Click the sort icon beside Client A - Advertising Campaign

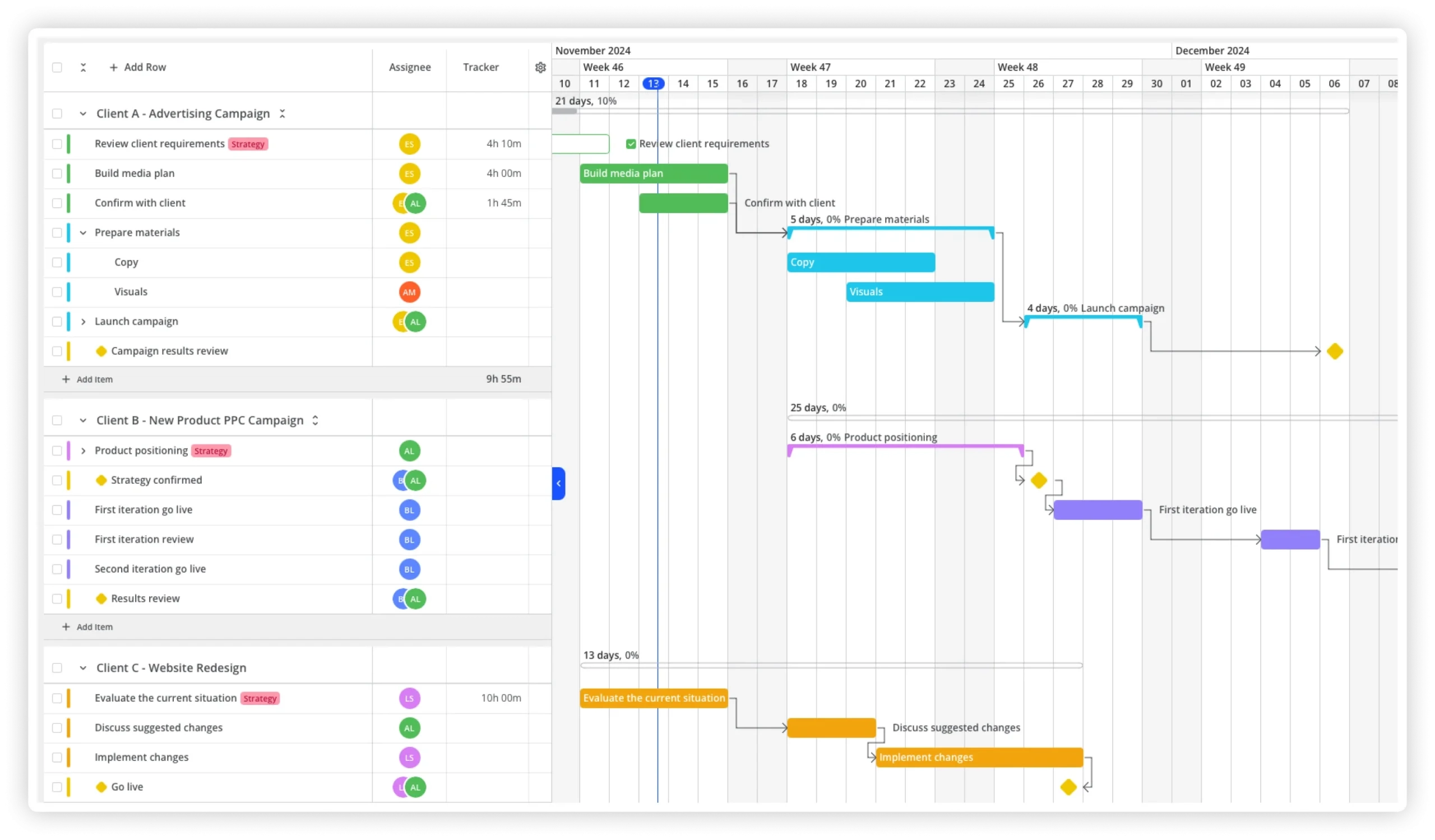point(283,113)
